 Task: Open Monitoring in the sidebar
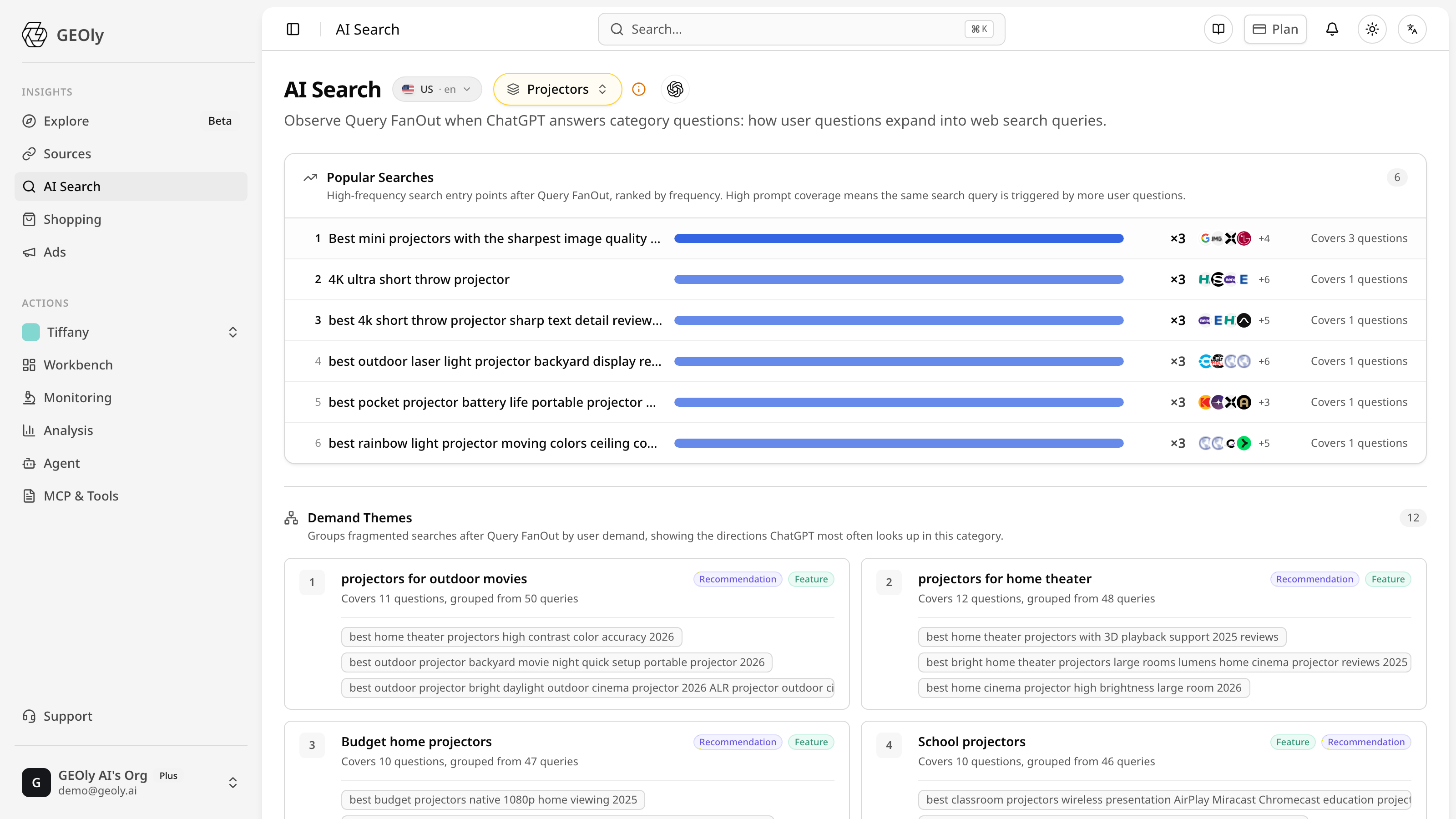coord(131,398)
